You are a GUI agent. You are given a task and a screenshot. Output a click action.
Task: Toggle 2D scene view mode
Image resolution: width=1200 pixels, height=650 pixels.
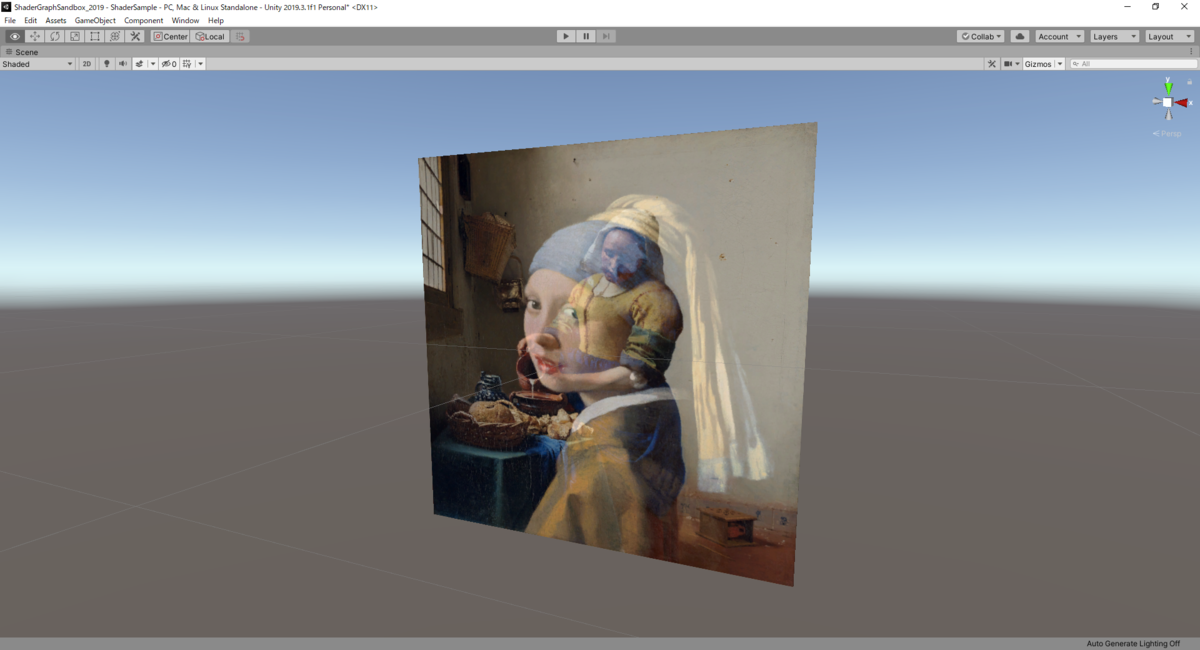[x=87, y=64]
